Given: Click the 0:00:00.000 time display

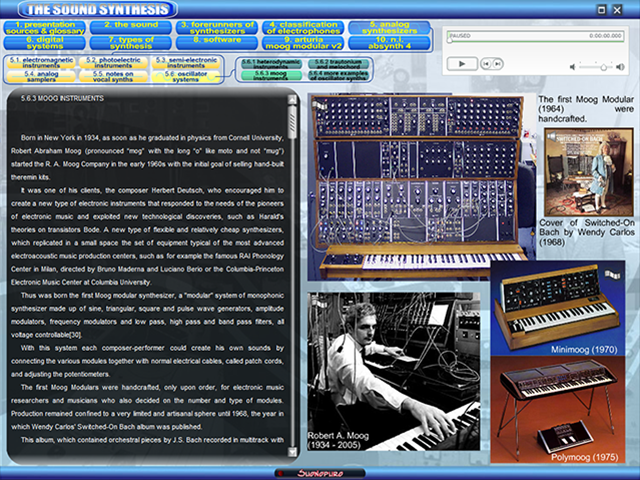Looking at the screenshot, I should point(605,36).
